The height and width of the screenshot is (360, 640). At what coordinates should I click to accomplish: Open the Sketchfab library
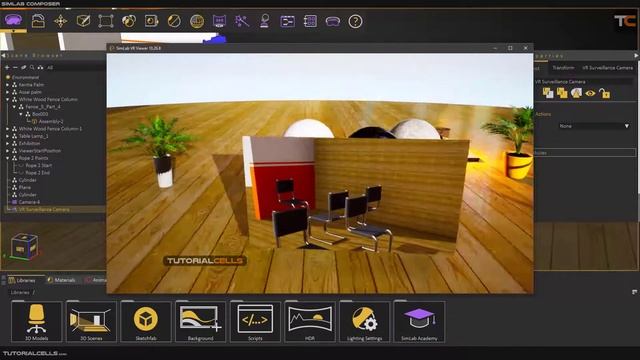pos(146,322)
